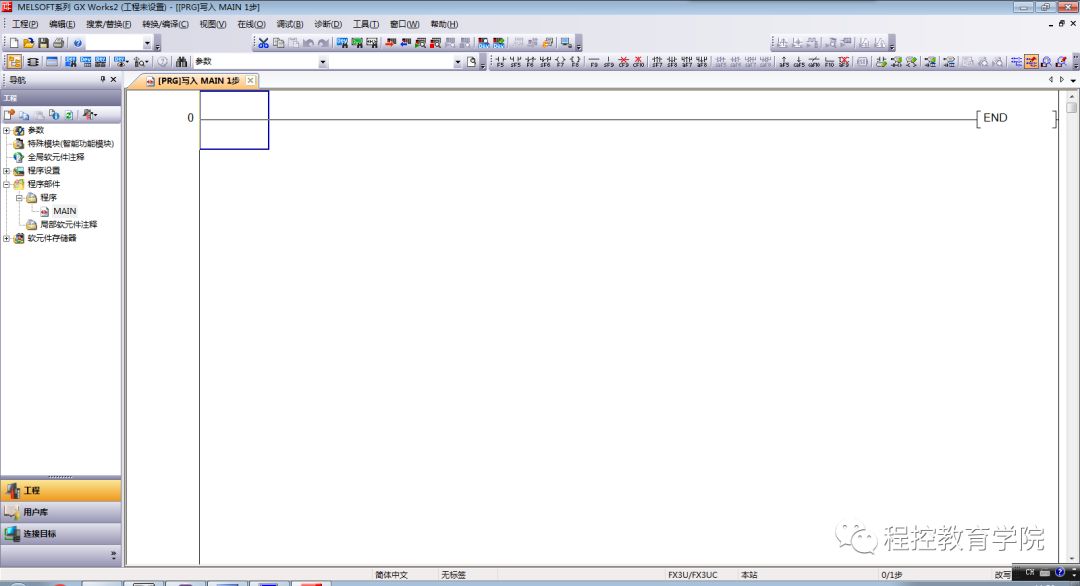Image resolution: width=1080 pixels, height=586 pixels.
Task: Expand the 程序设置 tree node
Action: coord(7,171)
